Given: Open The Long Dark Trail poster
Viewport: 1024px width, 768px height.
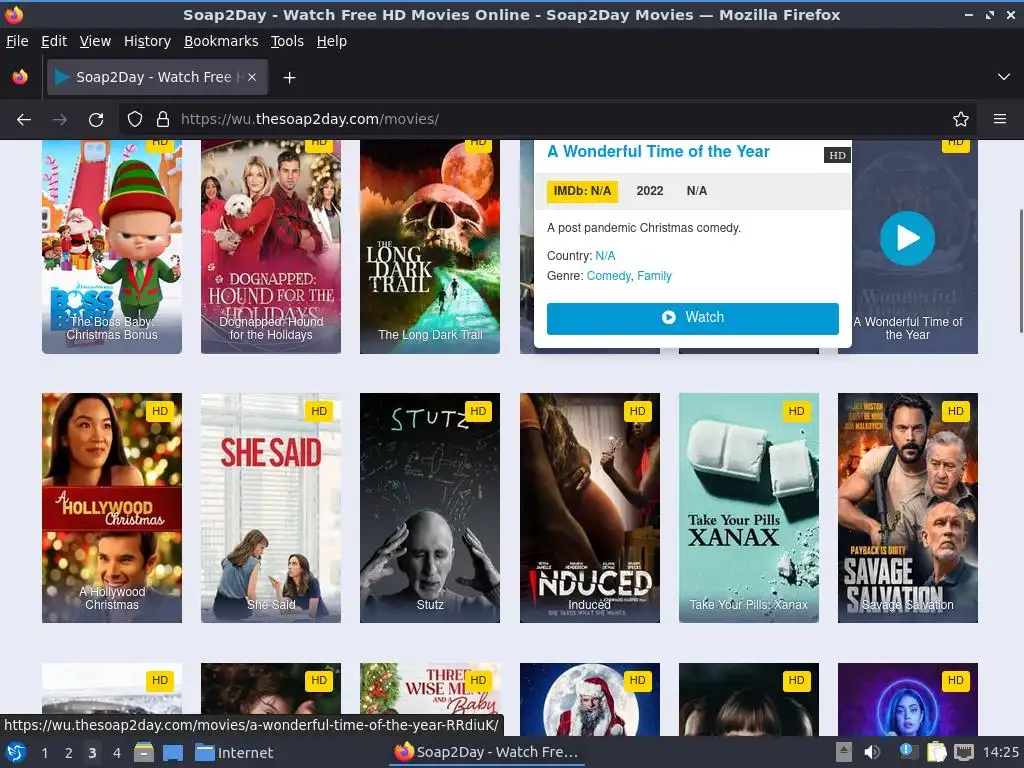Looking at the screenshot, I should [430, 247].
